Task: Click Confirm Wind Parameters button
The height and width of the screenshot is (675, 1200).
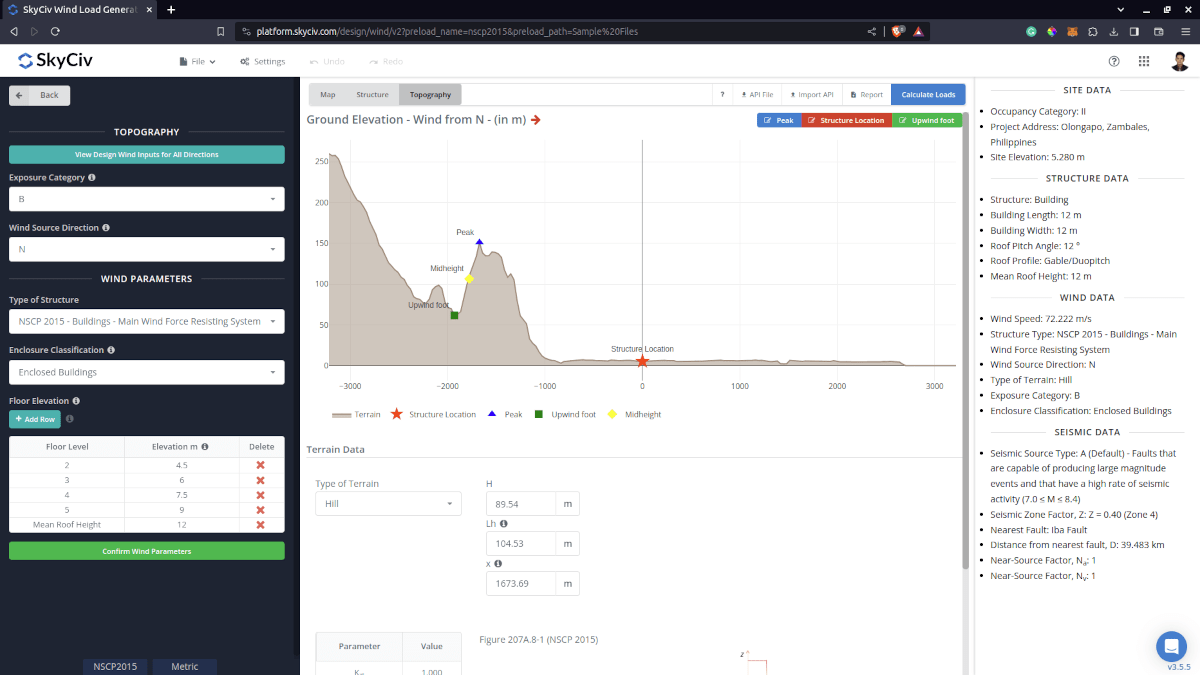Action: [x=146, y=551]
